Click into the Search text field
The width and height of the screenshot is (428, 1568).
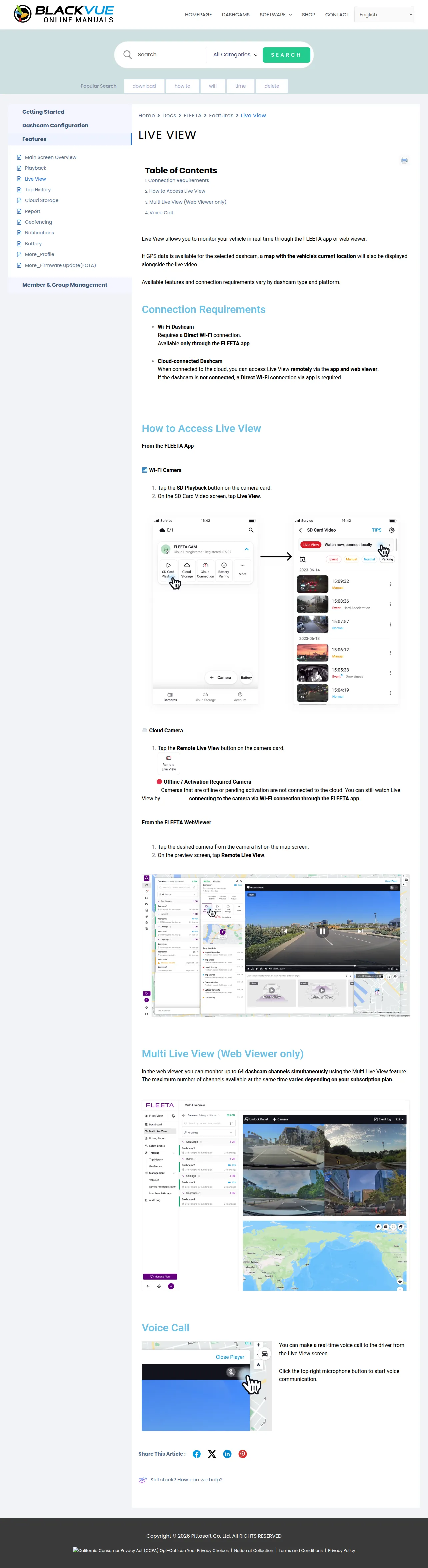[169, 55]
